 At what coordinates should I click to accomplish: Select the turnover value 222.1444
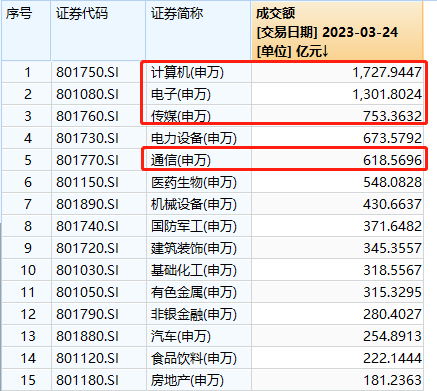pos(392,358)
